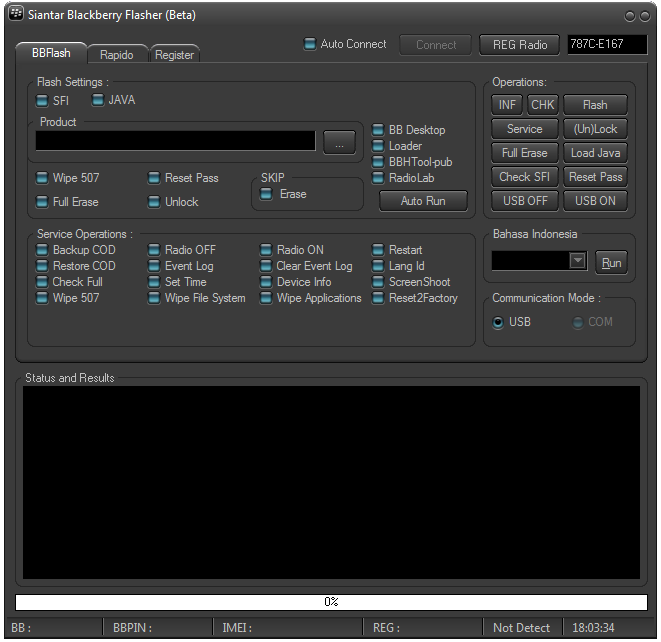The height and width of the screenshot is (642, 661).
Task: Click the REG Radio button
Action: [520, 45]
